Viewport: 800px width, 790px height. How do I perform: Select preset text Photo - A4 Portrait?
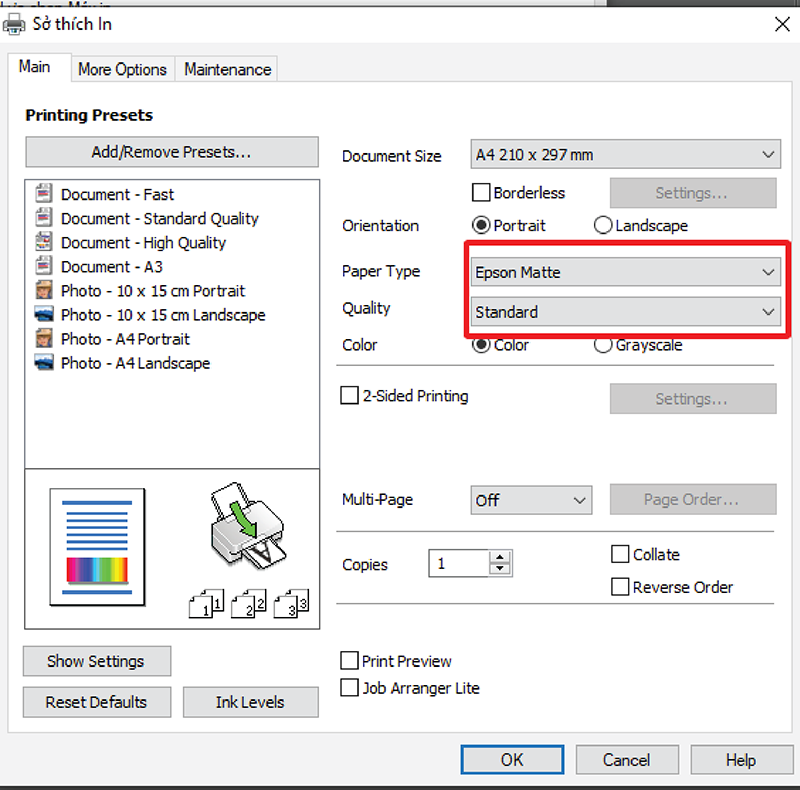[x=125, y=339]
